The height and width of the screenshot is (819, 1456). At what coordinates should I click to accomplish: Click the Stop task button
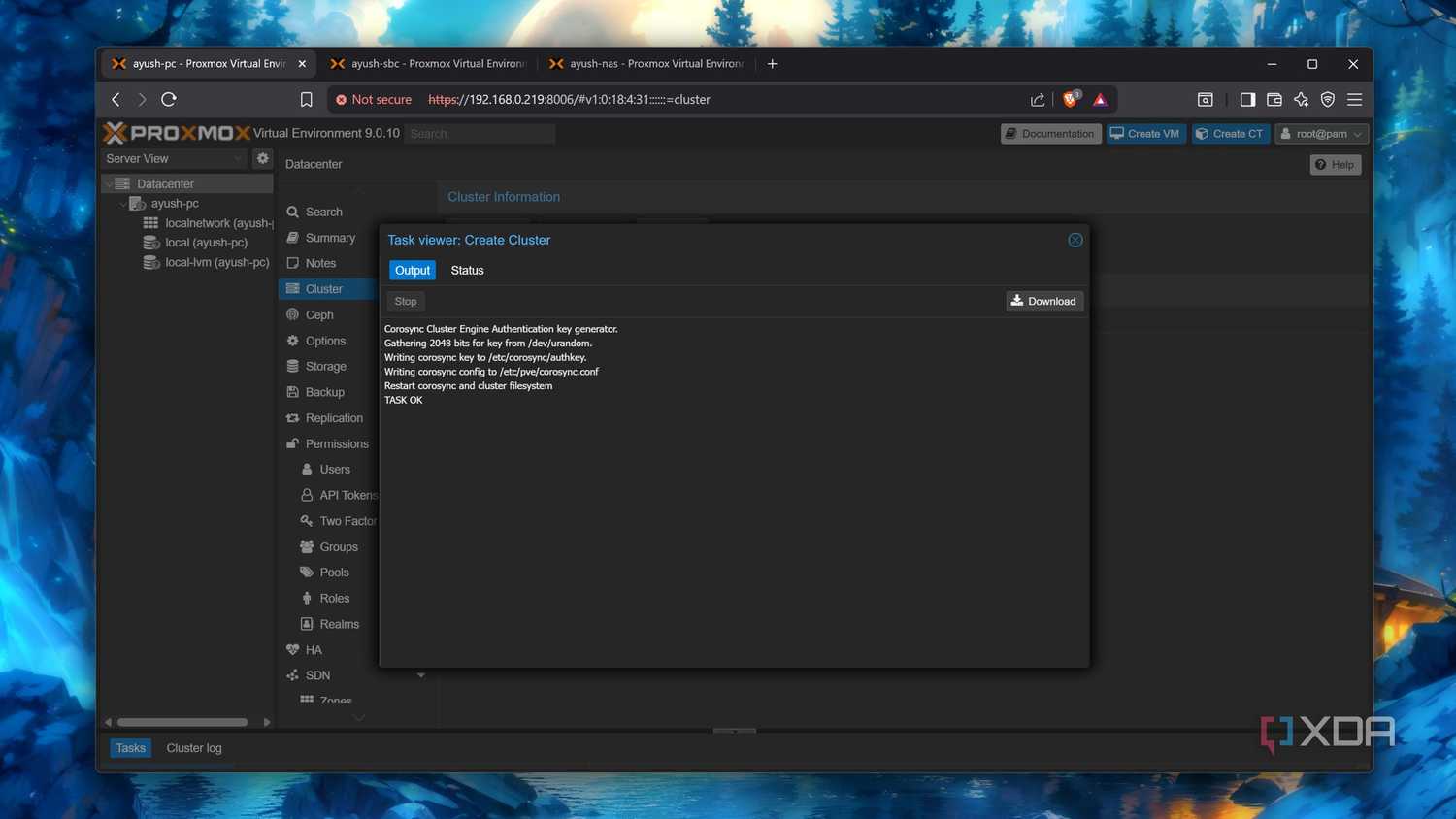(x=406, y=302)
